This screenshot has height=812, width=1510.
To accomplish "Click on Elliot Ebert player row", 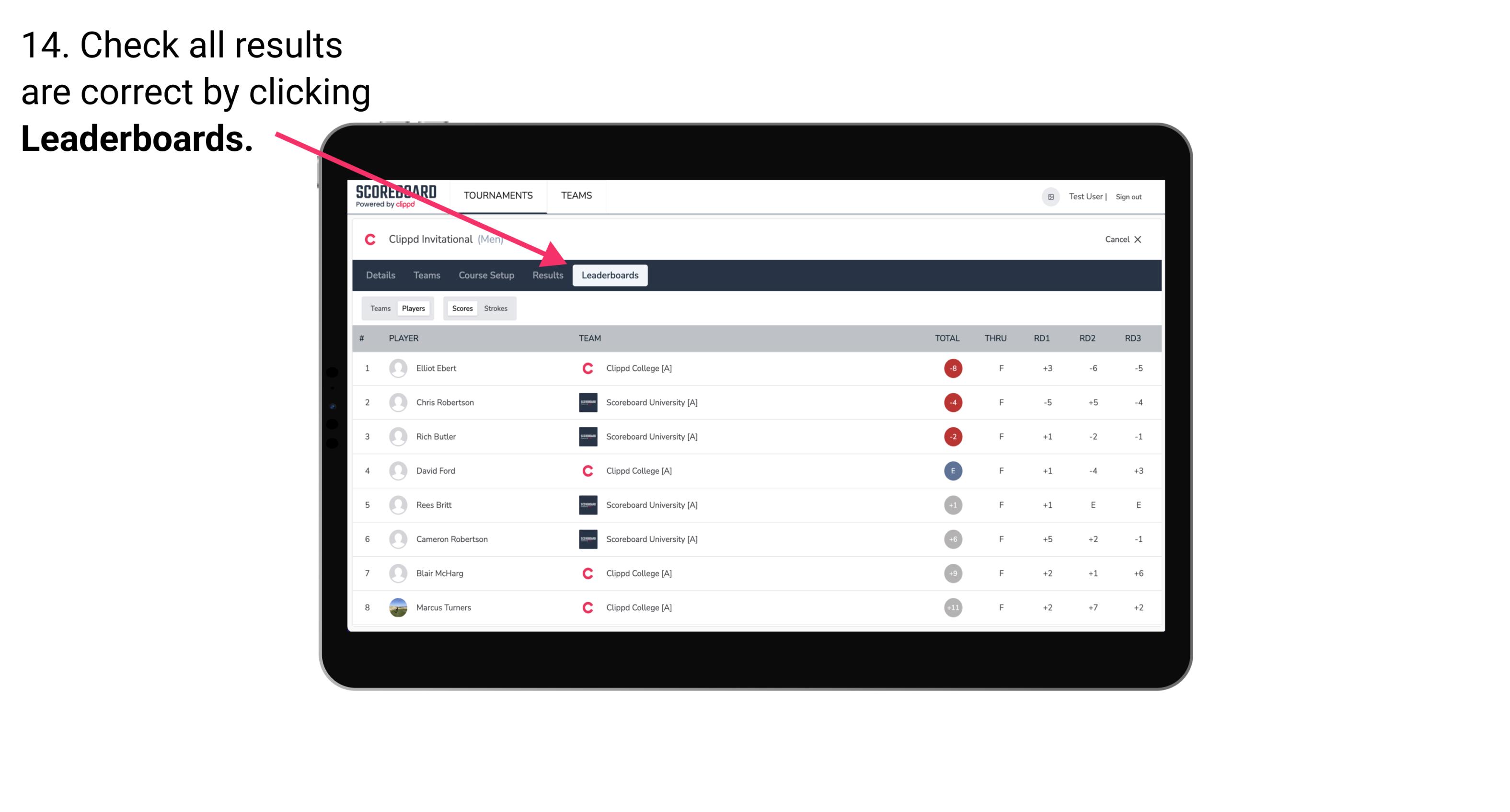I will point(756,368).
